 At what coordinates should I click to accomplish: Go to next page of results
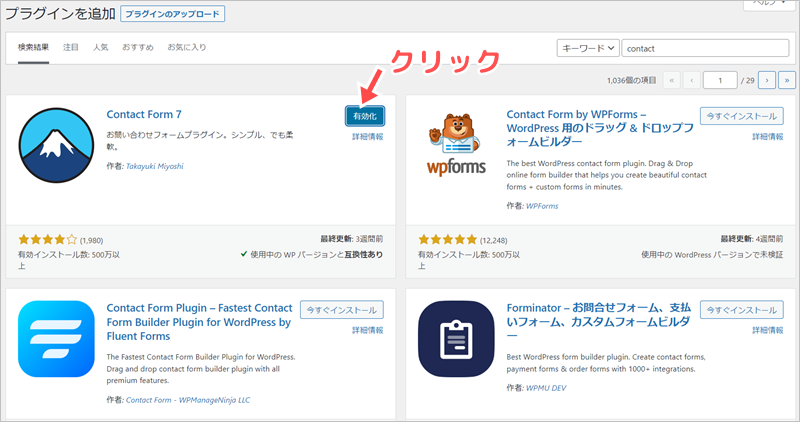point(767,79)
